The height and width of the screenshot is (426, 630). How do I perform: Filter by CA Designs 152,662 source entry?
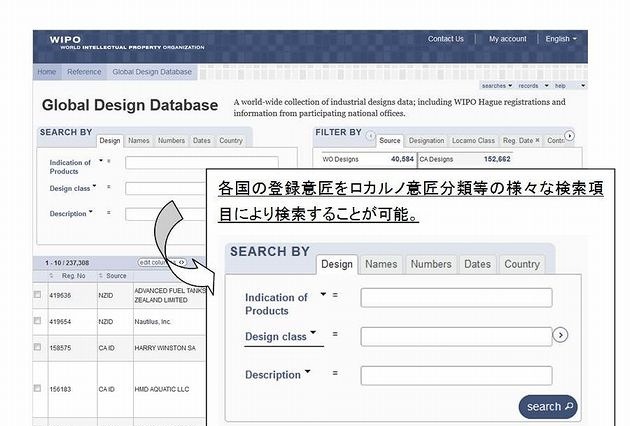coord(465,159)
